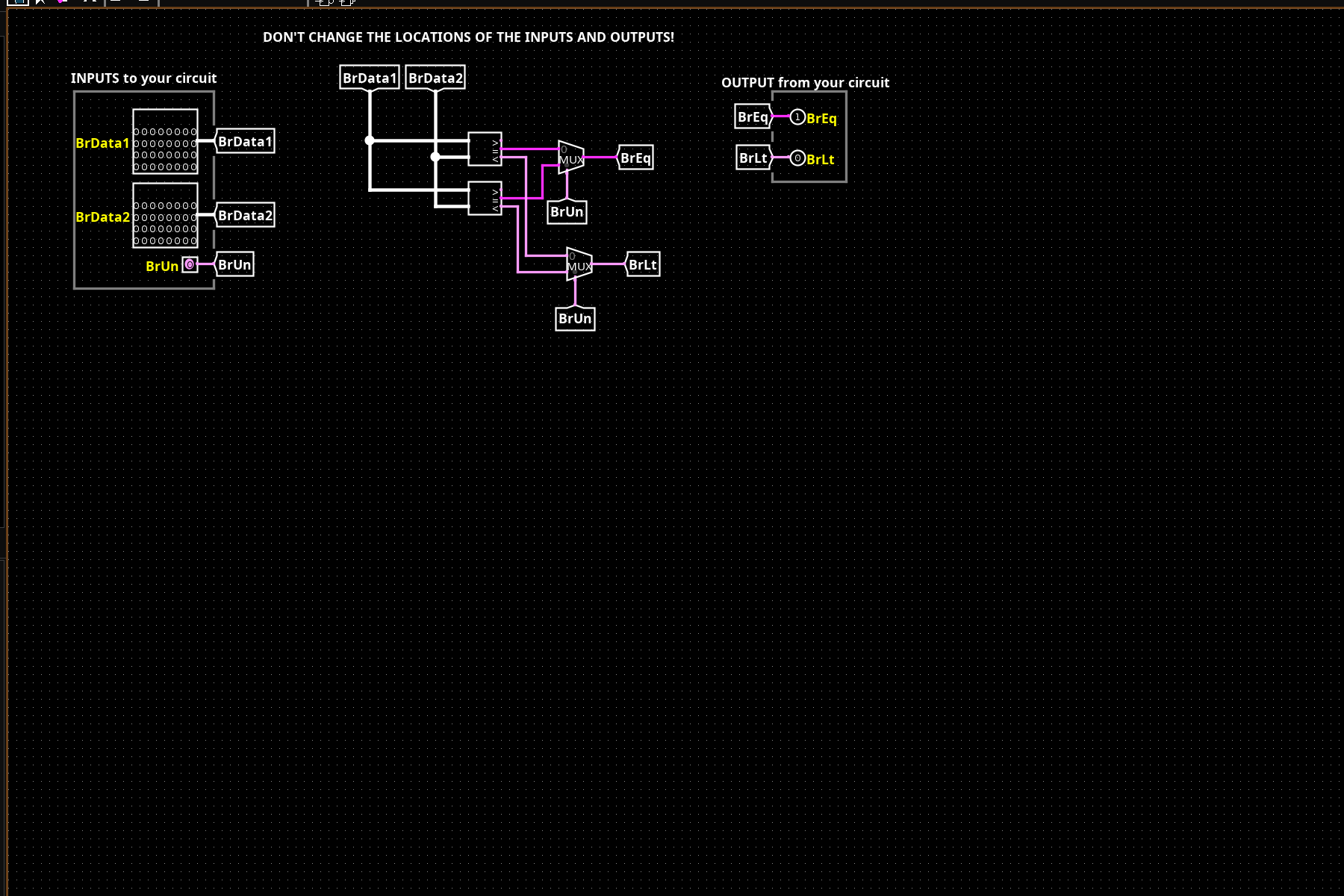Screen dimensions: 1344x896
Task: Select the BrData2 tunnel above the comparators
Action: click(x=435, y=78)
